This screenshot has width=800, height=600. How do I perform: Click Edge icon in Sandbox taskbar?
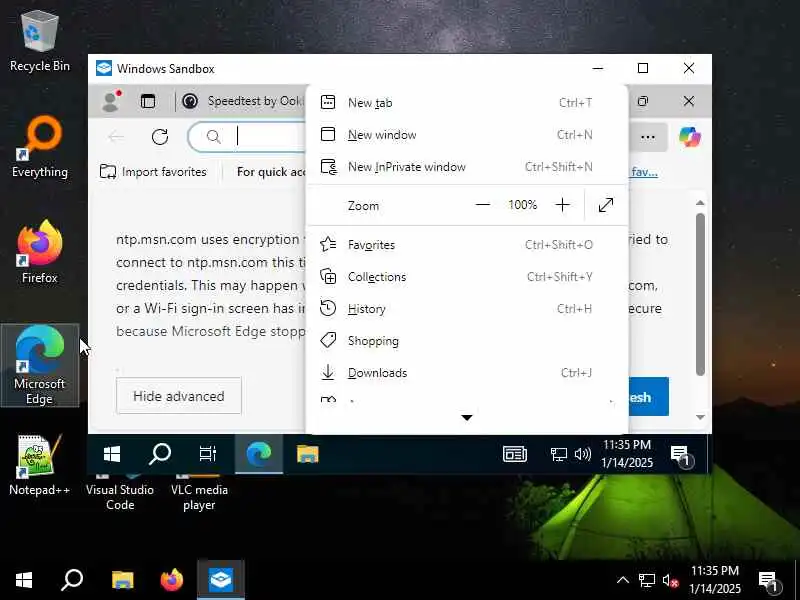[259, 454]
